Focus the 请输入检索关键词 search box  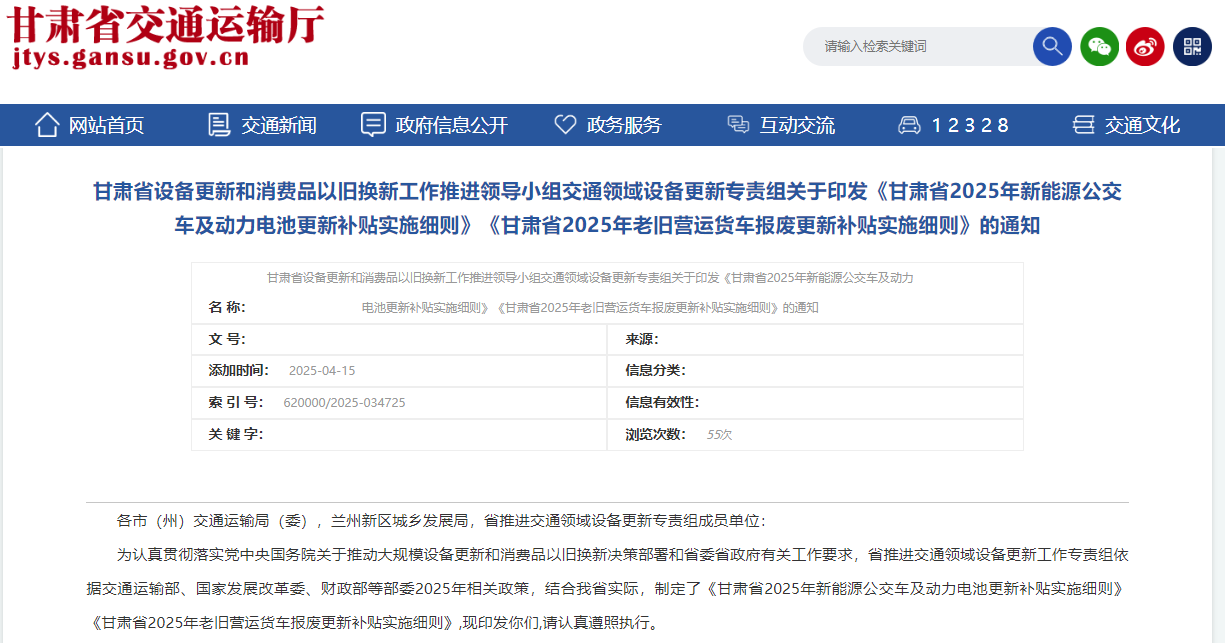click(915, 46)
